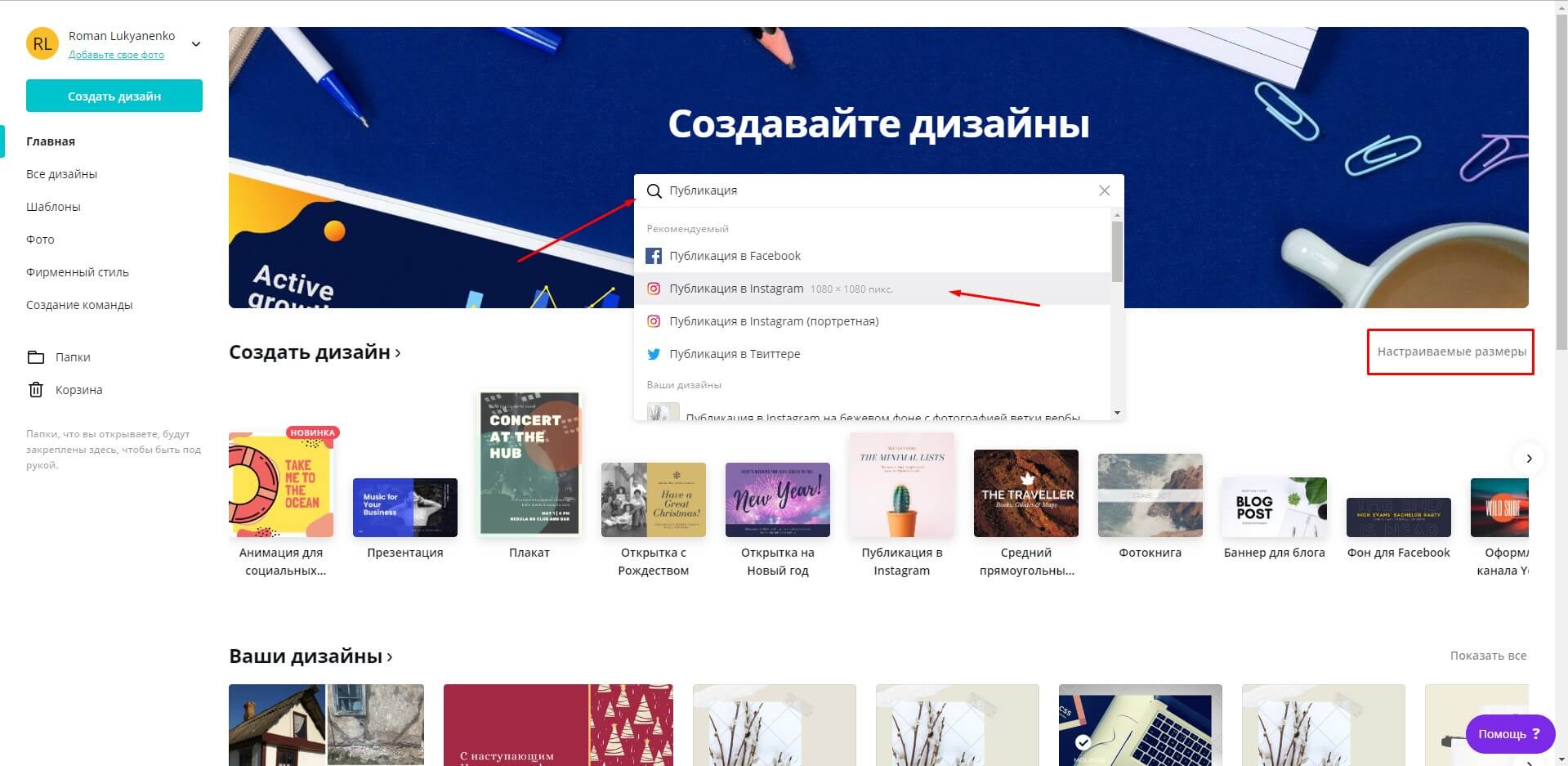Screen dimensions: 1568x766
Task: Click the Папки folder icon
Action: coord(36,357)
